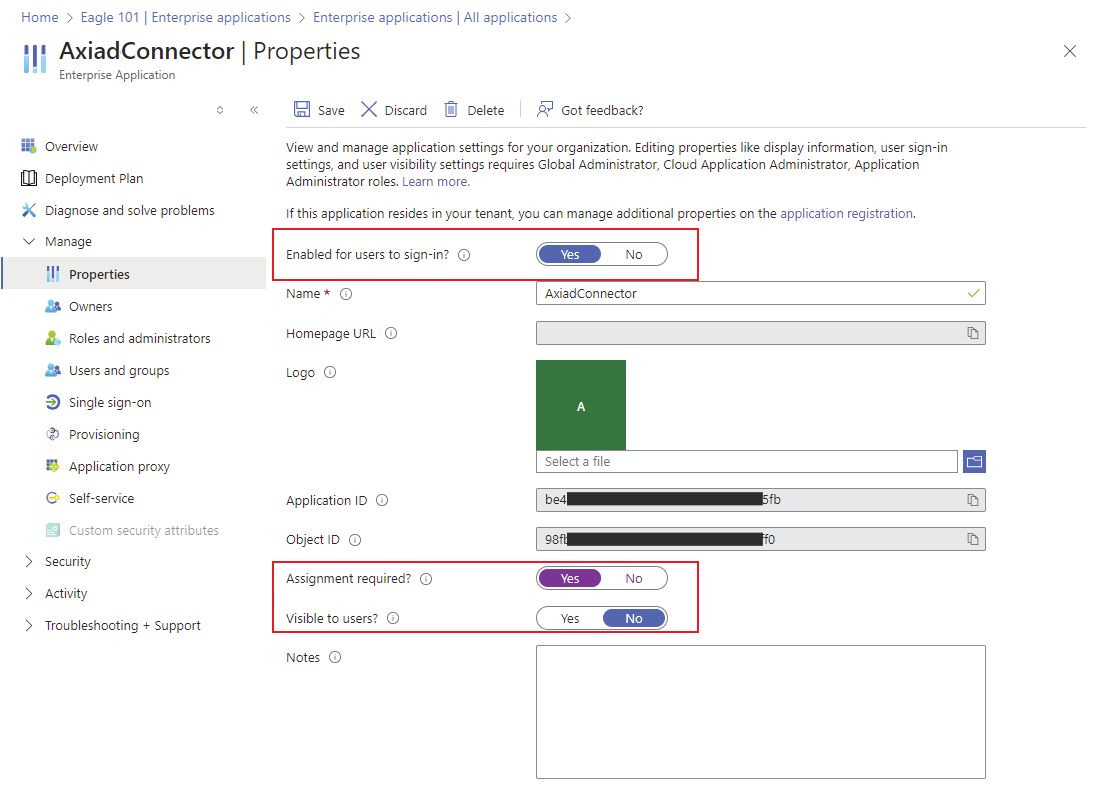The image size is (1105, 797).
Task: Expand the Security section
Action: pyautogui.click(x=29, y=562)
